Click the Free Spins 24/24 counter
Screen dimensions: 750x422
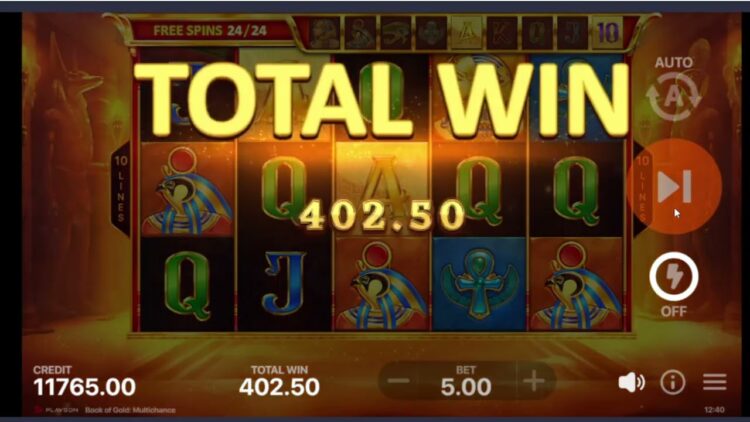point(210,31)
